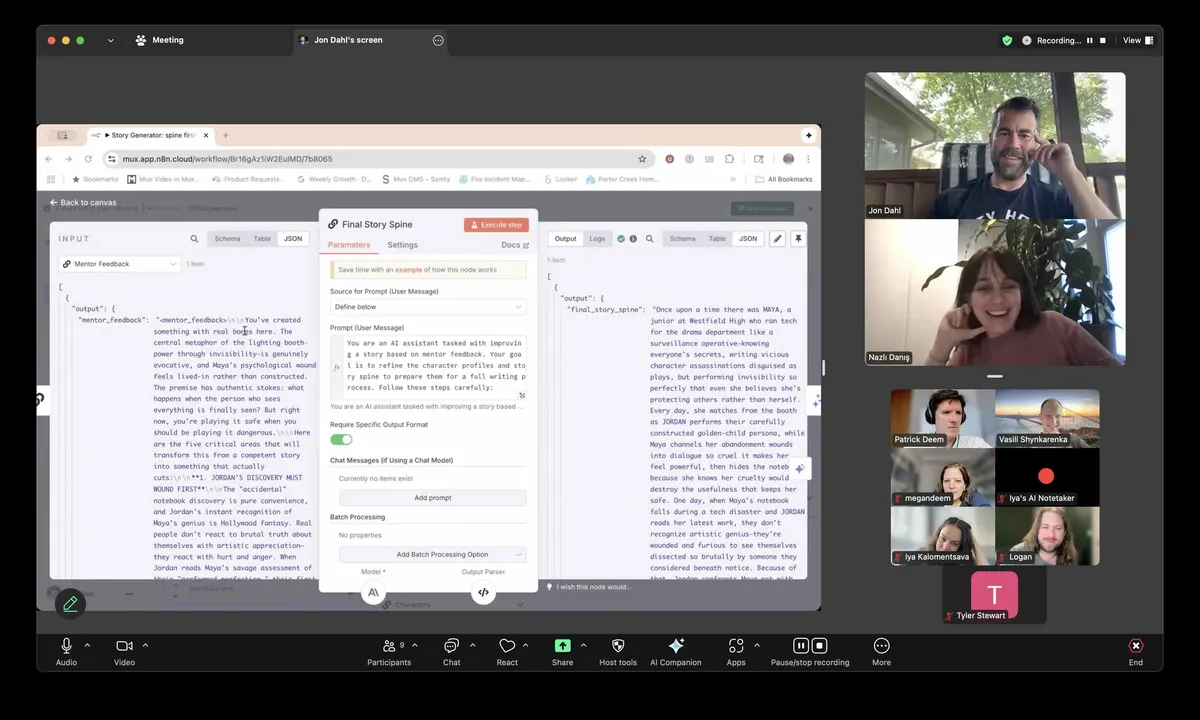Expand the Source for Prompt dropdown

pyautogui.click(x=428, y=307)
